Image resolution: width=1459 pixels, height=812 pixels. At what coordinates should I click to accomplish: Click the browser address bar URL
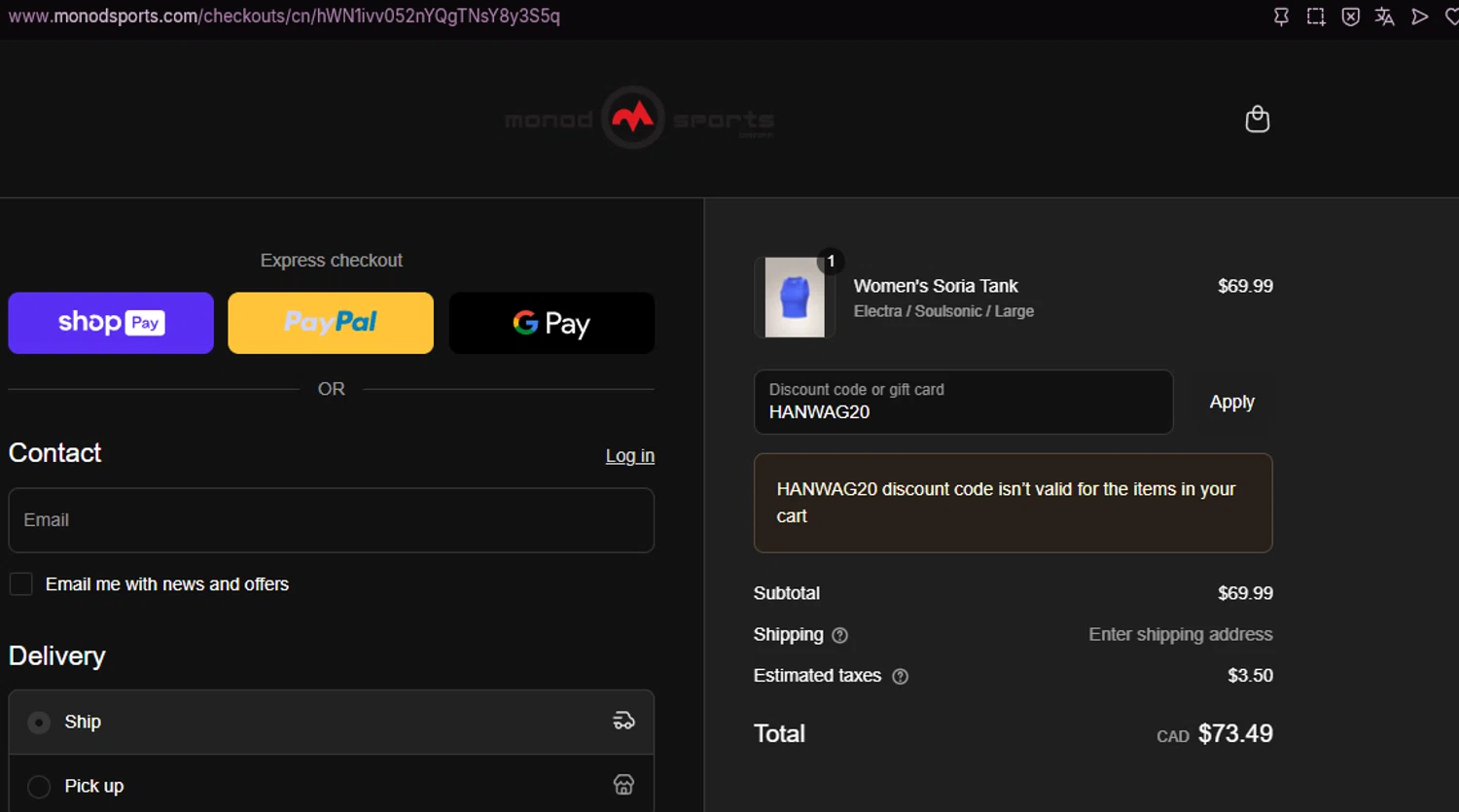(284, 17)
